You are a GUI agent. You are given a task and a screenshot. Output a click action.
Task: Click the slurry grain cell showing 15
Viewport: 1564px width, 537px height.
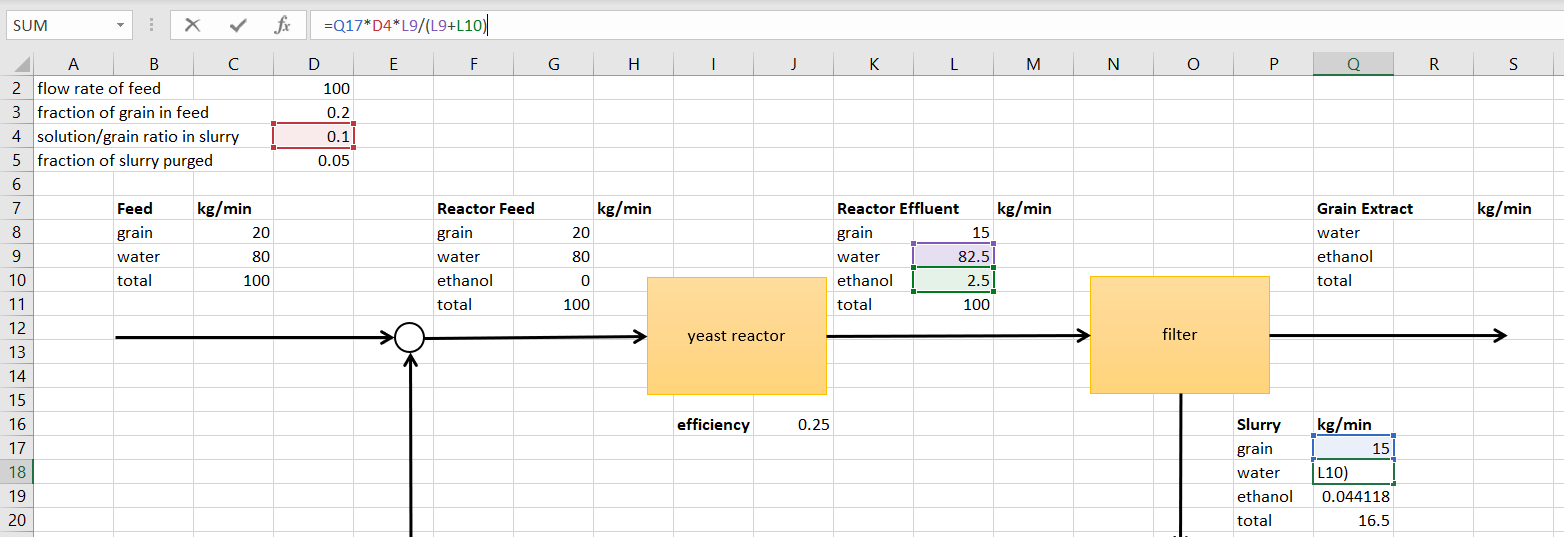(x=1353, y=449)
